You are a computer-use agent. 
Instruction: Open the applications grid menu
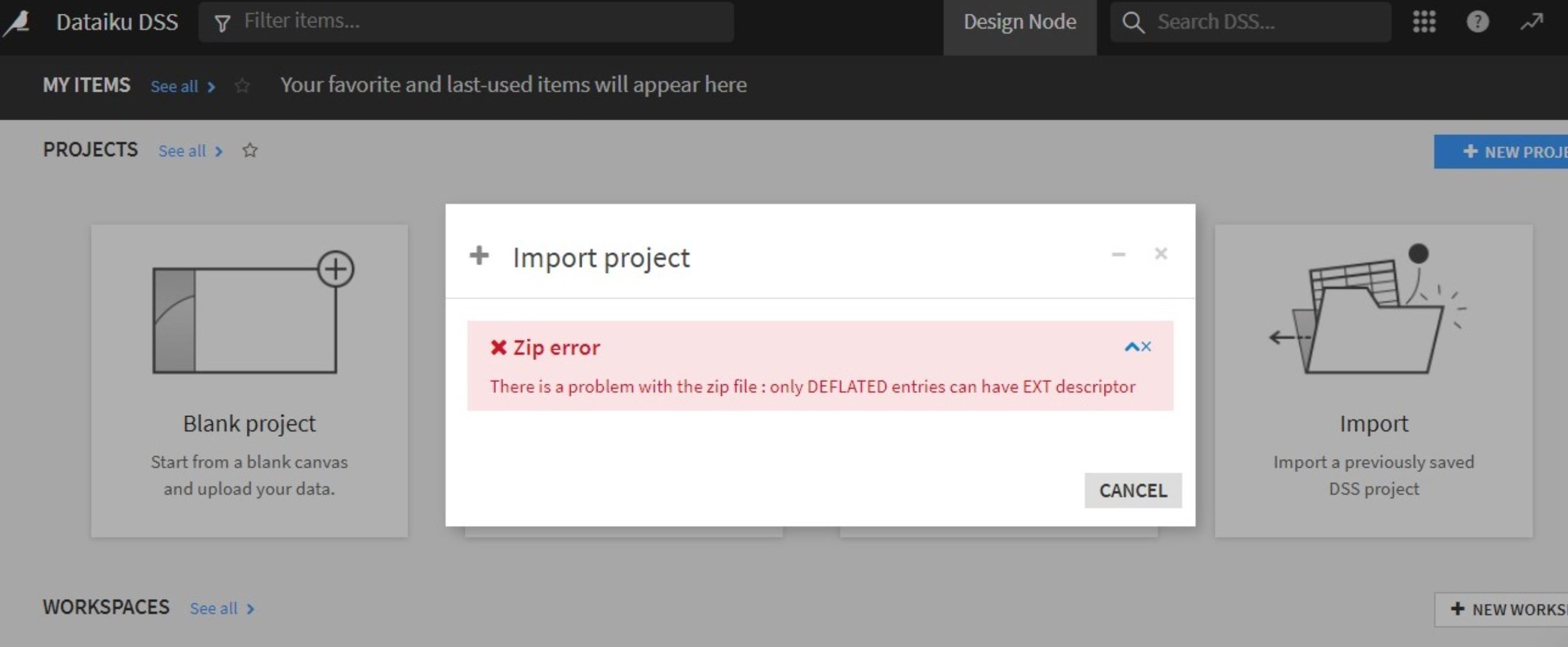click(x=1424, y=22)
